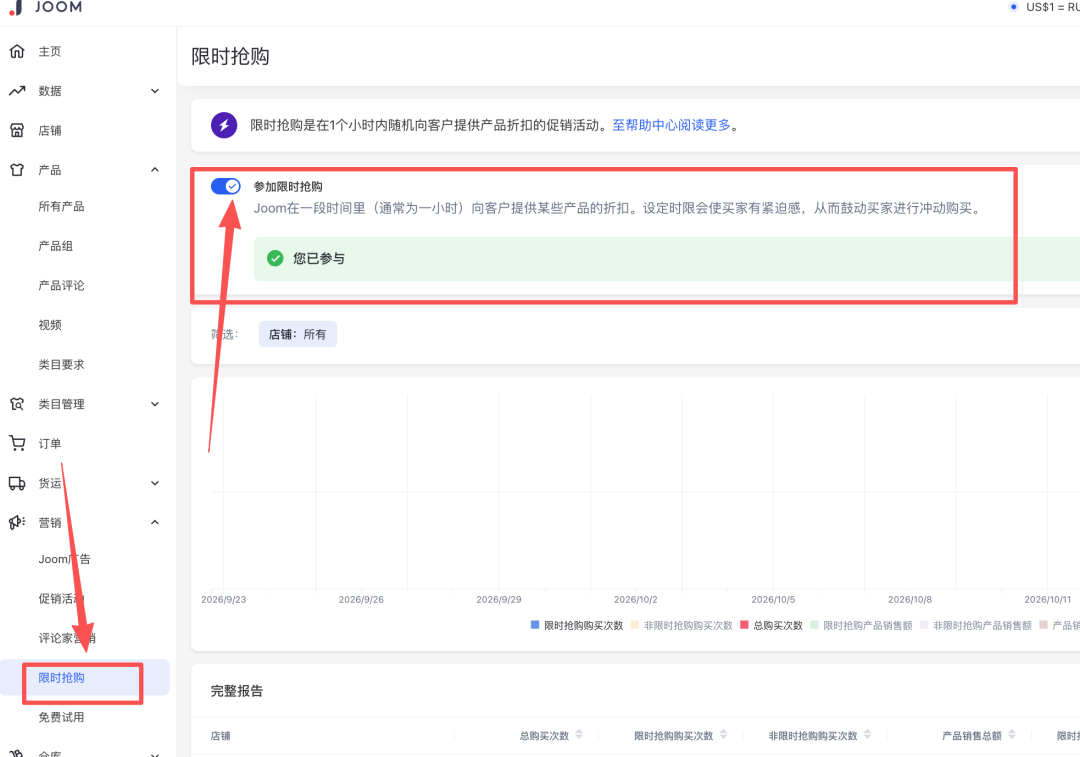
Task: Open 视频 submenu item
Action: (50, 324)
